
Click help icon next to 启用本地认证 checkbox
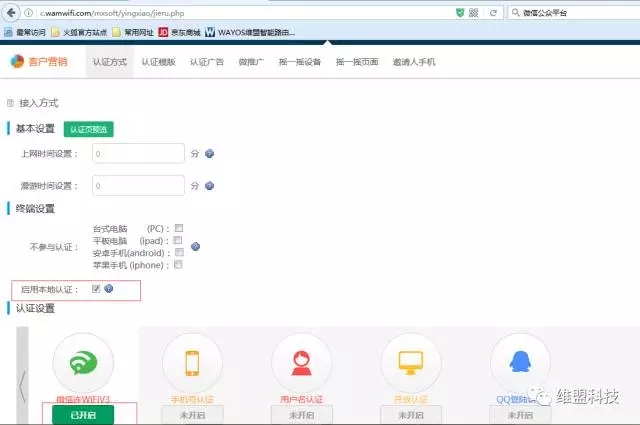[109, 289]
